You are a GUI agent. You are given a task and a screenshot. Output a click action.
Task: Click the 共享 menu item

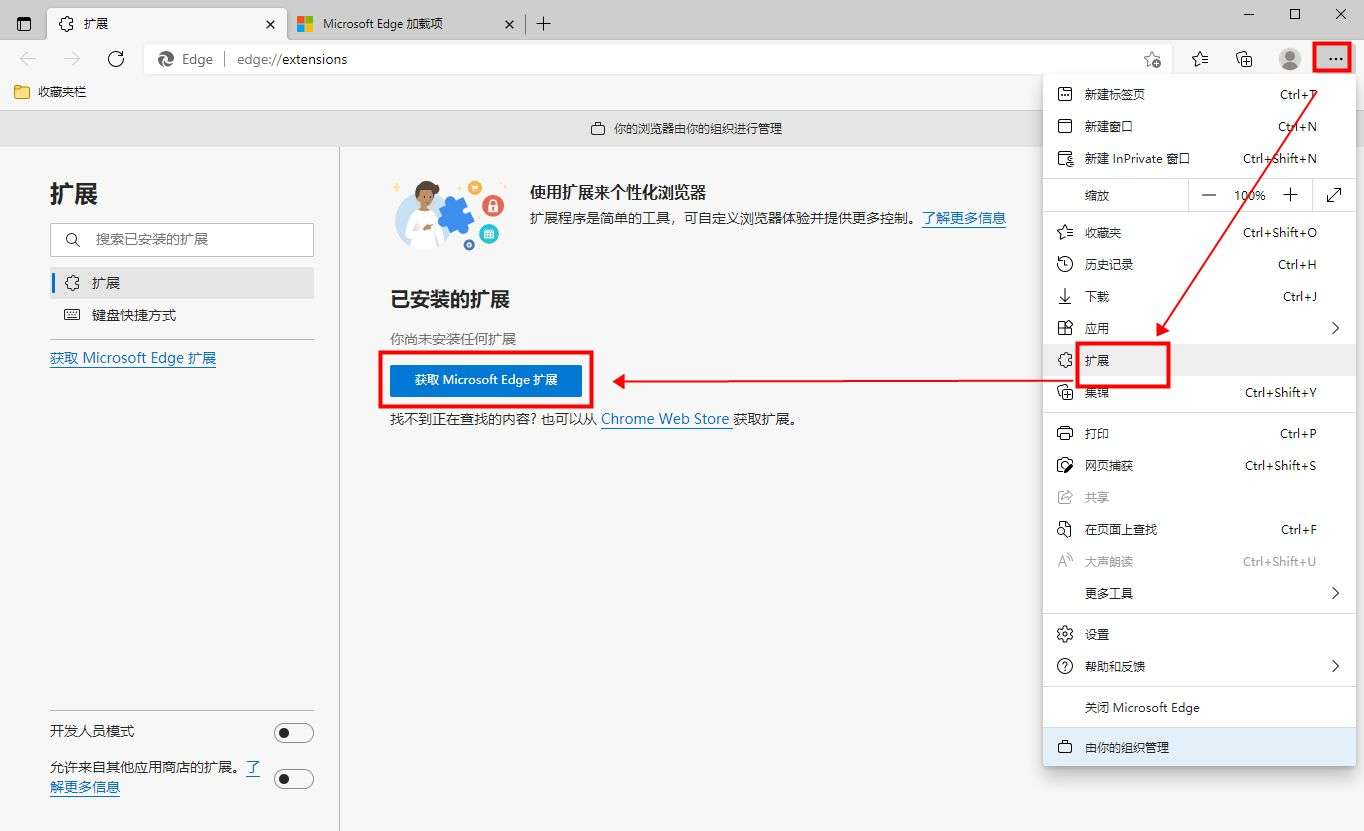(x=1199, y=497)
